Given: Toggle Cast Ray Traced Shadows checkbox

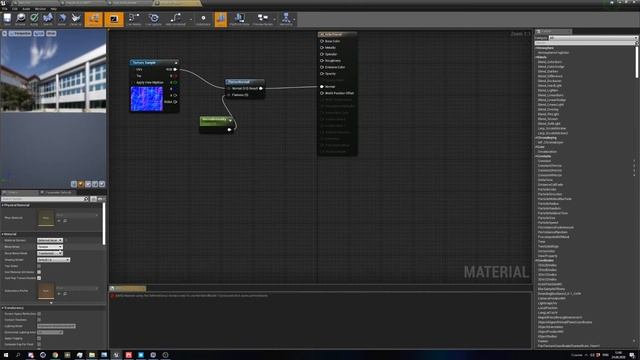Looking at the screenshot, I should [x=39, y=278].
